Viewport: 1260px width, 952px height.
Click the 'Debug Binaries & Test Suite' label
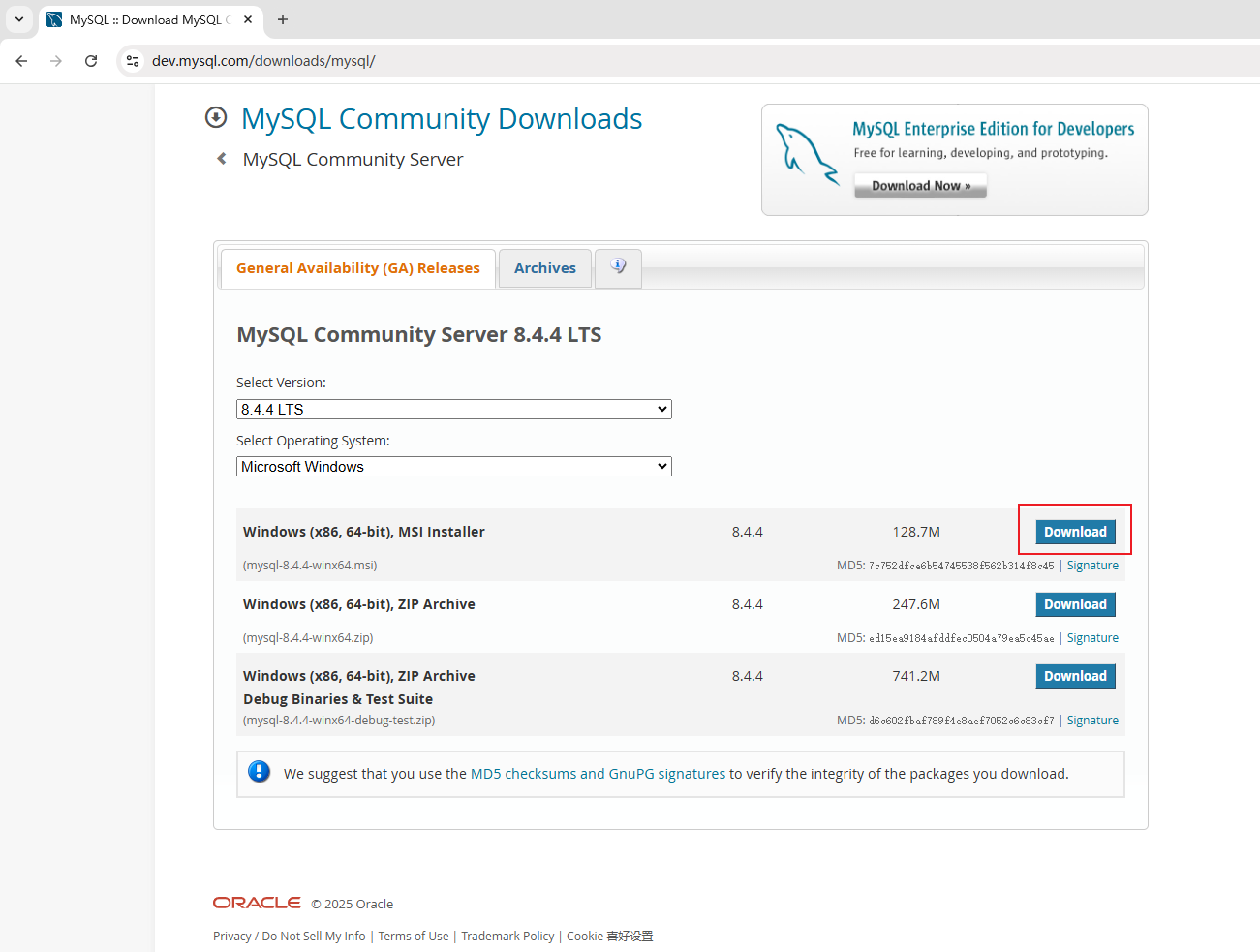(x=338, y=699)
